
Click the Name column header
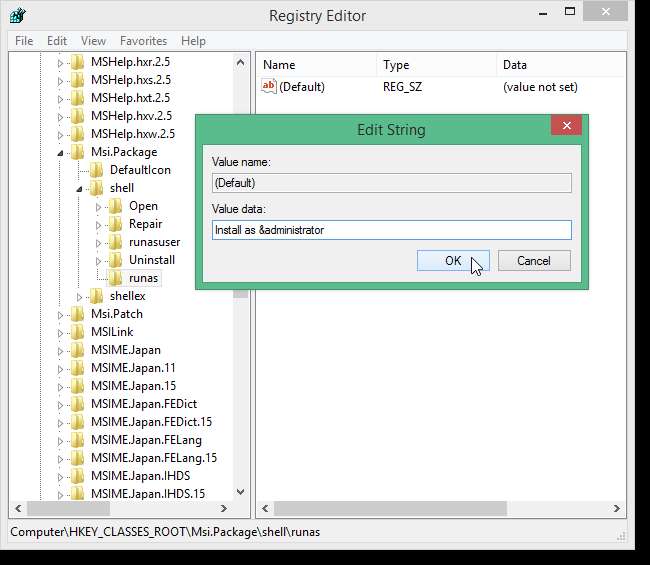pos(318,65)
